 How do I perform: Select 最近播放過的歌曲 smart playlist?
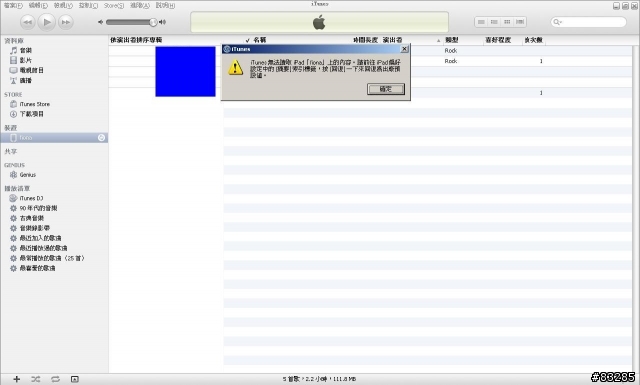click(43, 248)
